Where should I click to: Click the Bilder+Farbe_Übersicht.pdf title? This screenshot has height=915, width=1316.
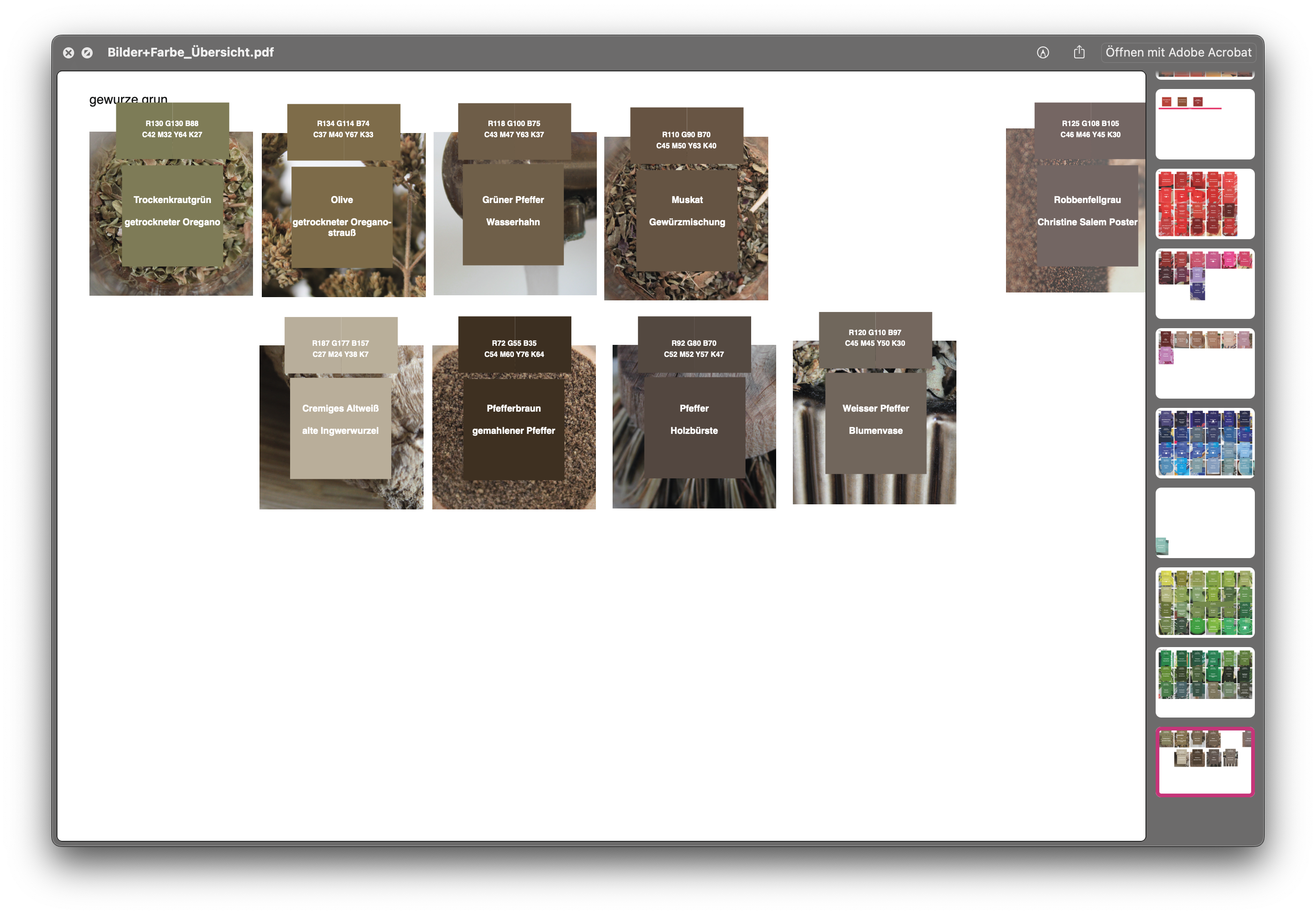(190, 53)
